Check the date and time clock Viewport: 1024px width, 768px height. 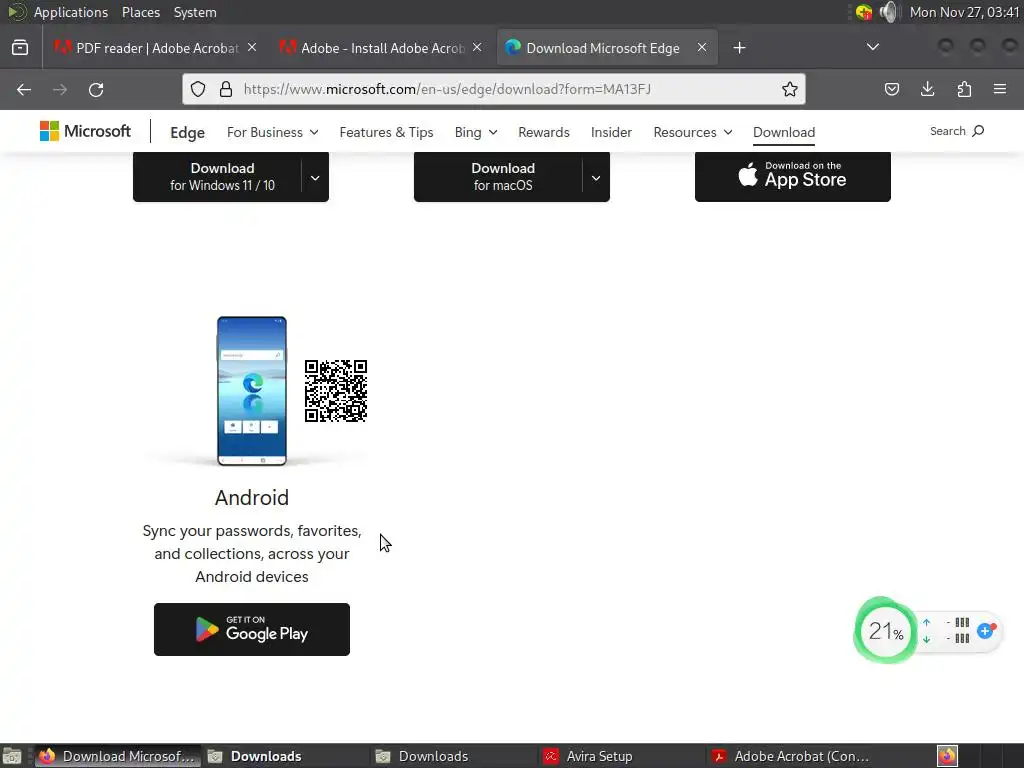click(965, 12)
